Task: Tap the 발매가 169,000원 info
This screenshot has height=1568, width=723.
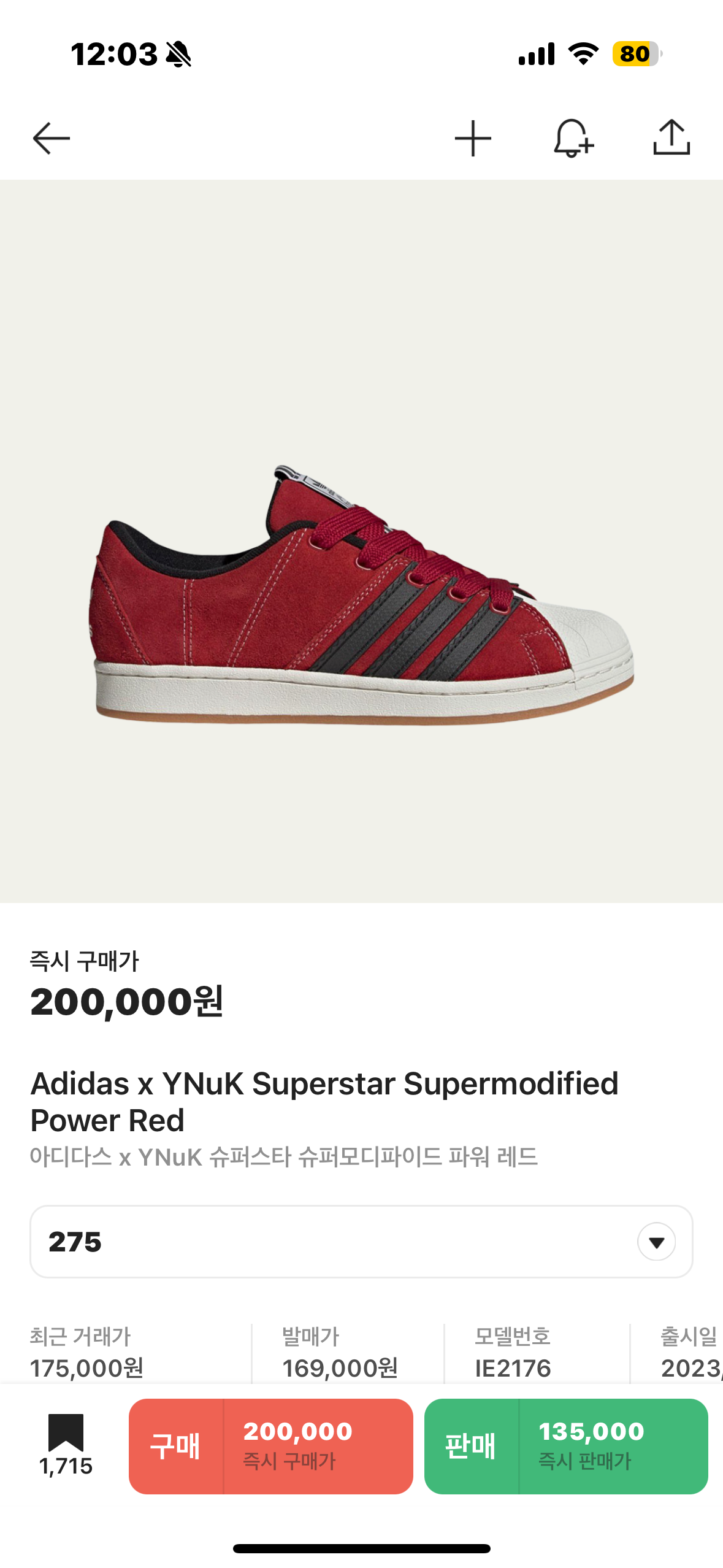Action: pyautogui.click(x=340, y=1353)
